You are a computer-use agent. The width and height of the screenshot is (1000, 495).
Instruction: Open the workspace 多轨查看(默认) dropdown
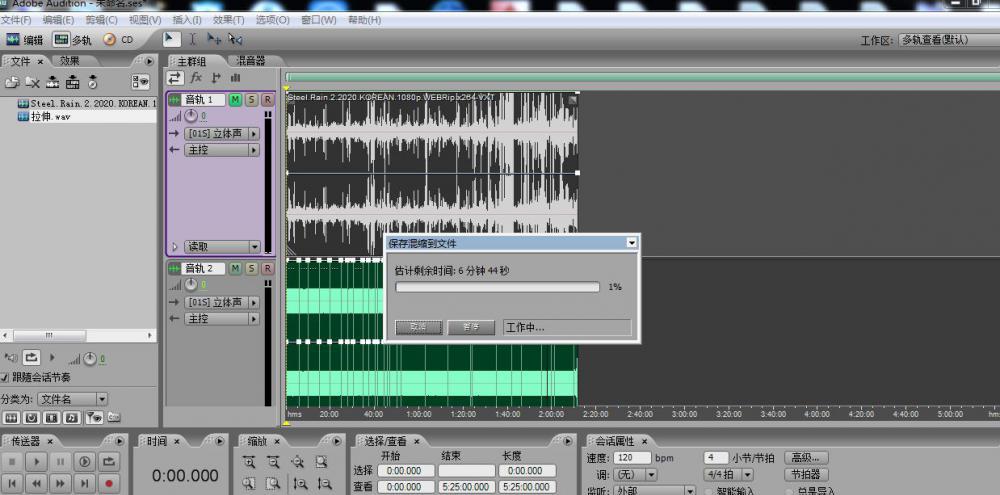click(x=949, y=40)
